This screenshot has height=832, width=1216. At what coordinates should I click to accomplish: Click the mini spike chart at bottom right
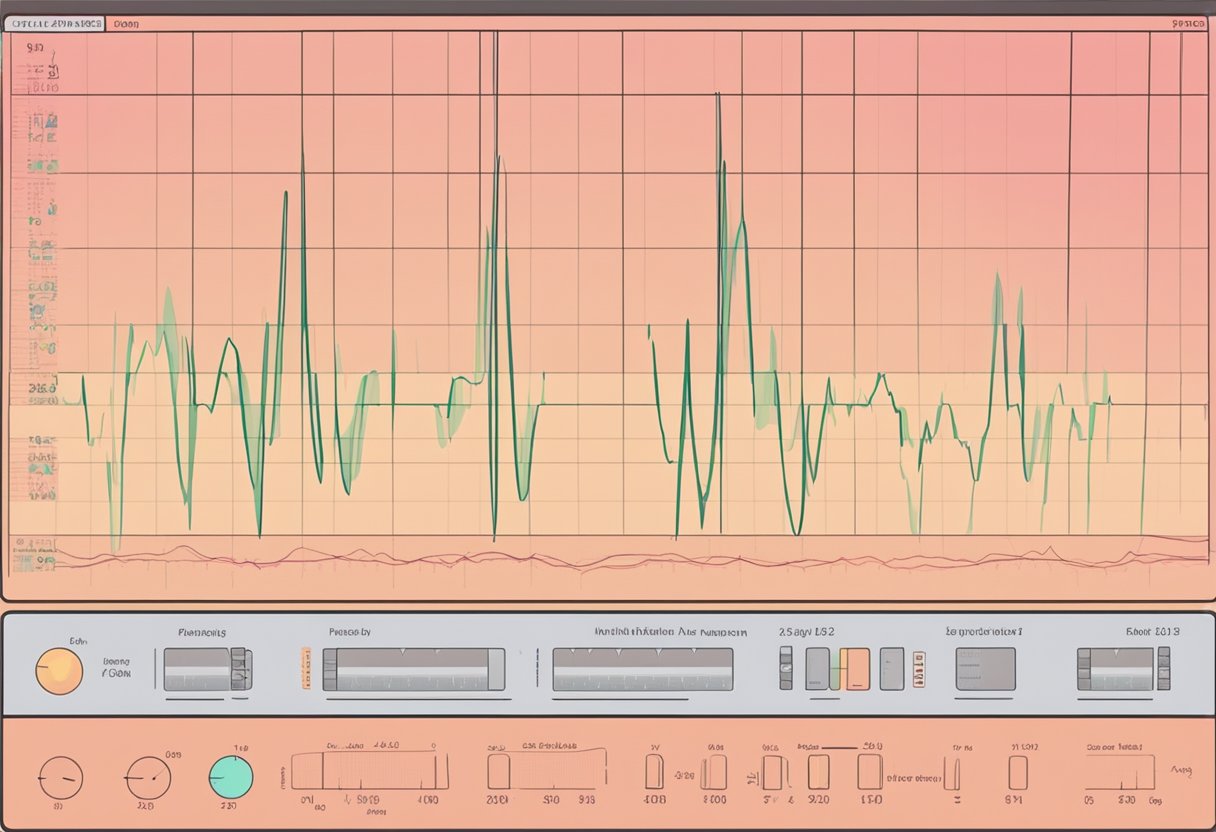[x=1120, y=773]
